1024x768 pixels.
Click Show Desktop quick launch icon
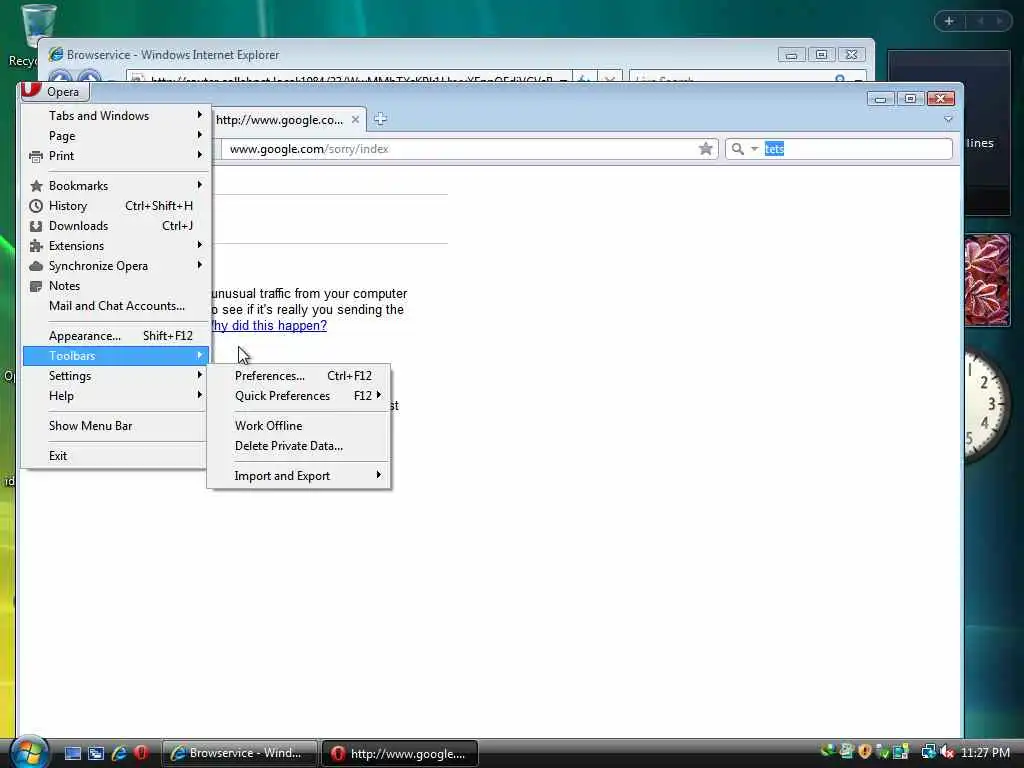point(72,753)
